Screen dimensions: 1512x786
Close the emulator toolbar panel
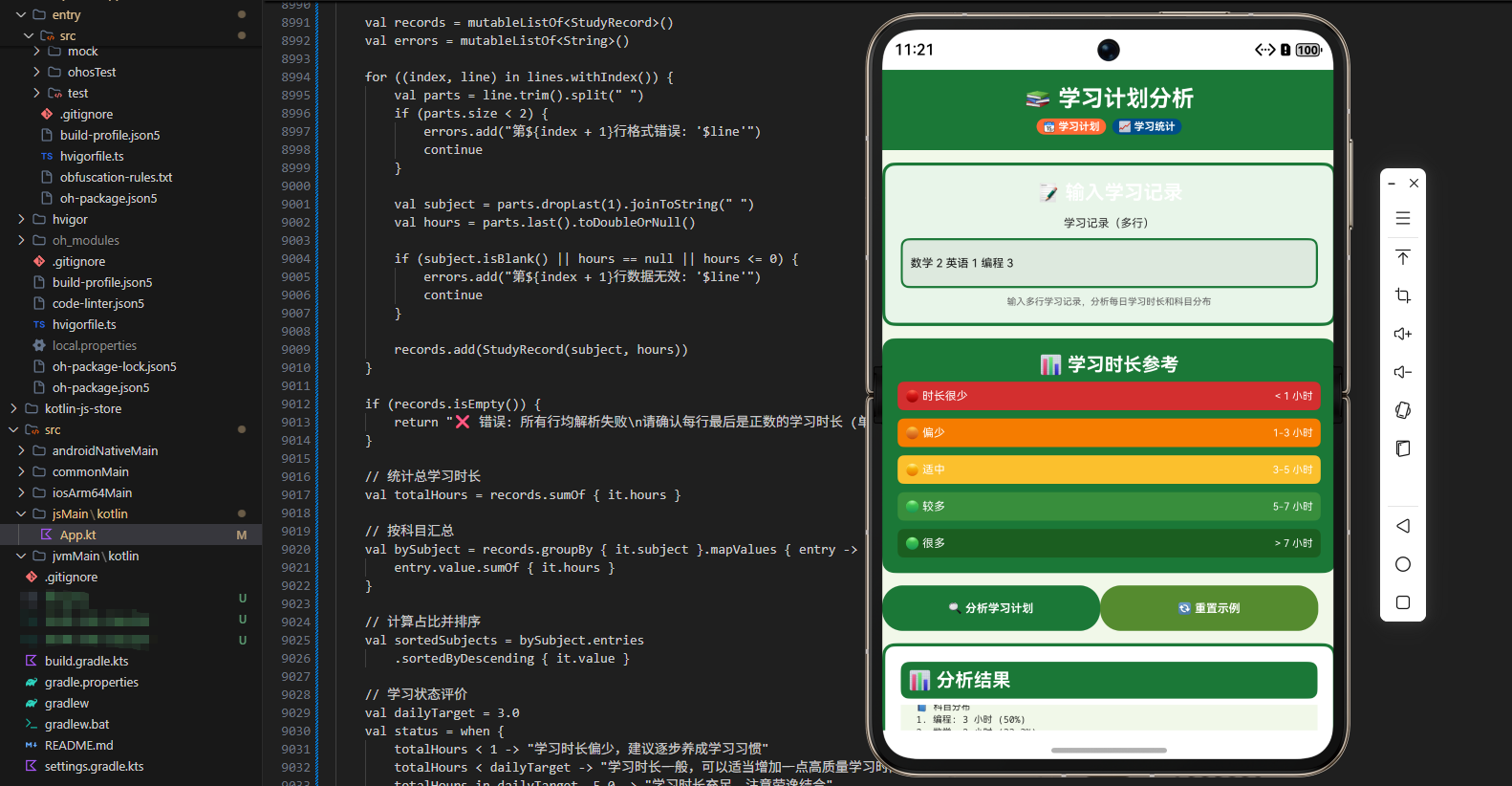coord(1414,183)
